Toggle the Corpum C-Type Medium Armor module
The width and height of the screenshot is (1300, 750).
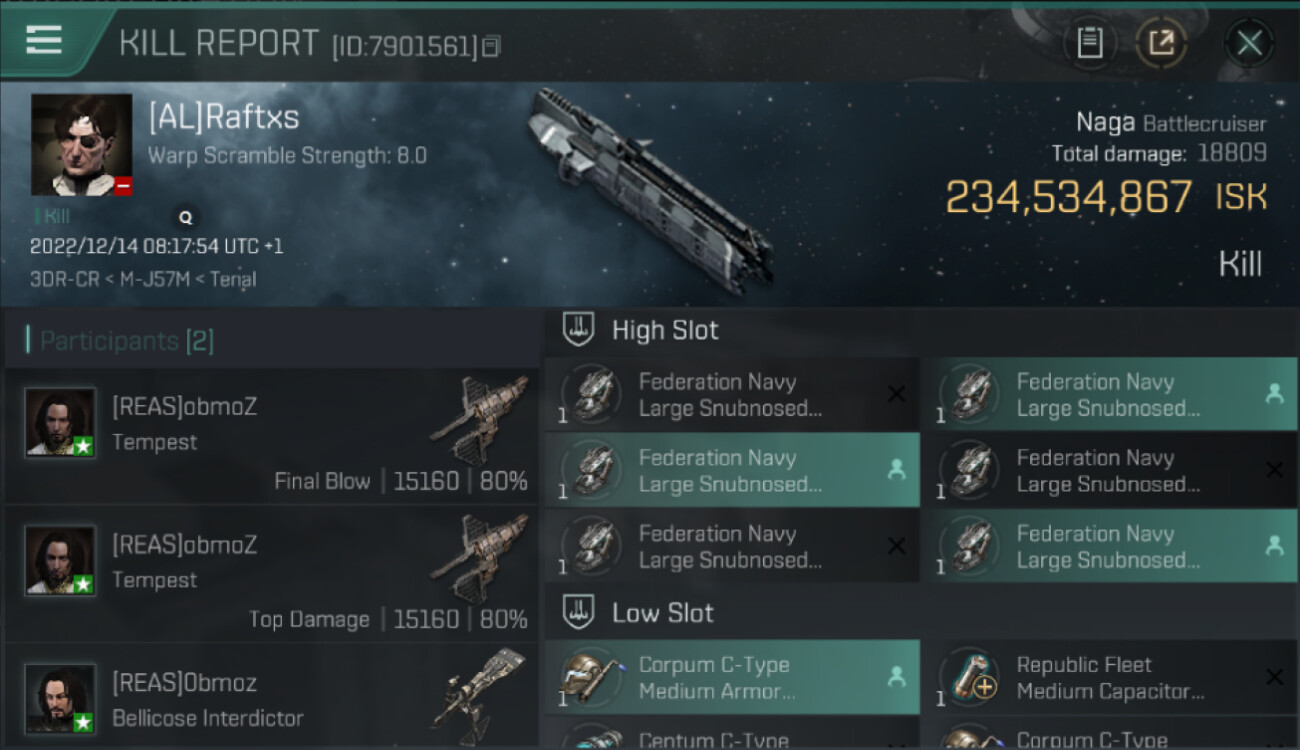point(732,678)
